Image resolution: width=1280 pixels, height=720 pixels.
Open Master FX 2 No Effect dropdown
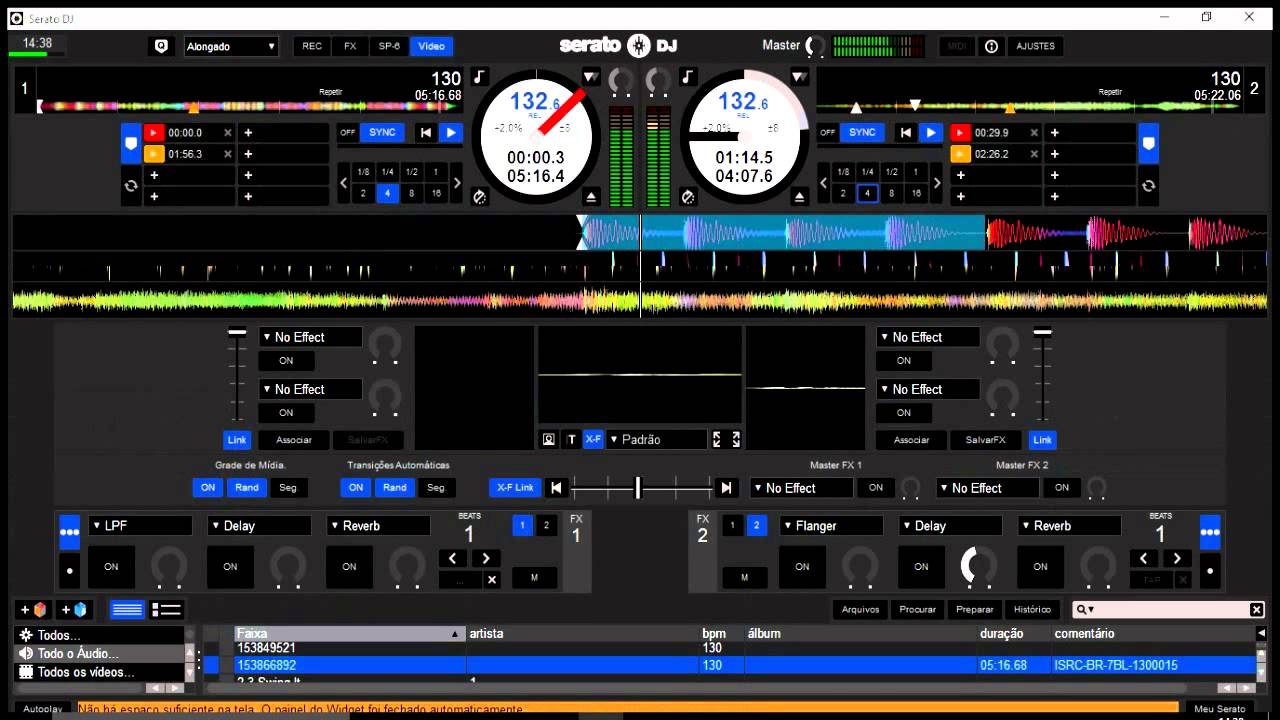pyautogui.click(x=988, y=488)
